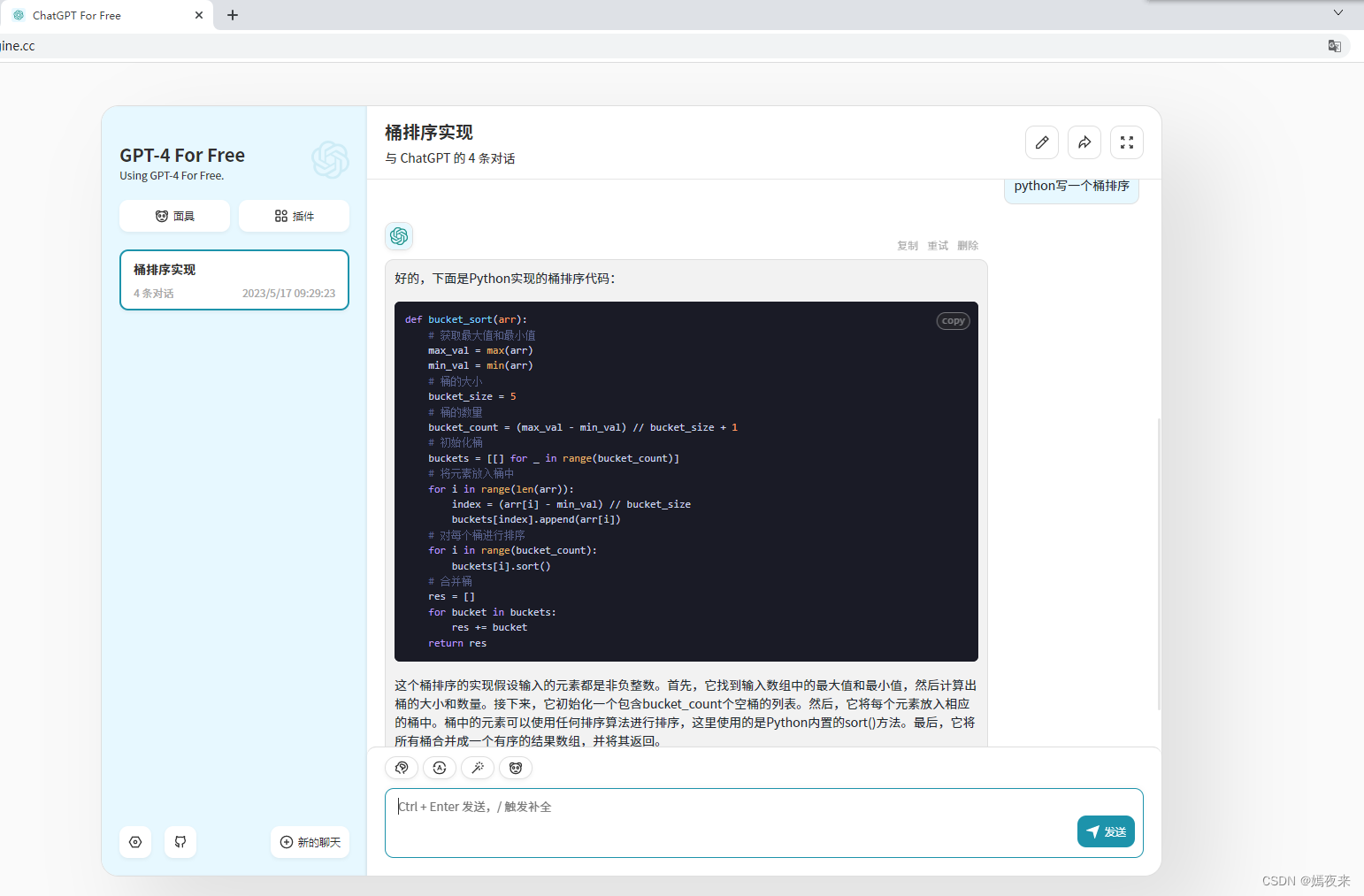
Task: Open a new browser tab with plus
Action: click(x=233, y=15)
